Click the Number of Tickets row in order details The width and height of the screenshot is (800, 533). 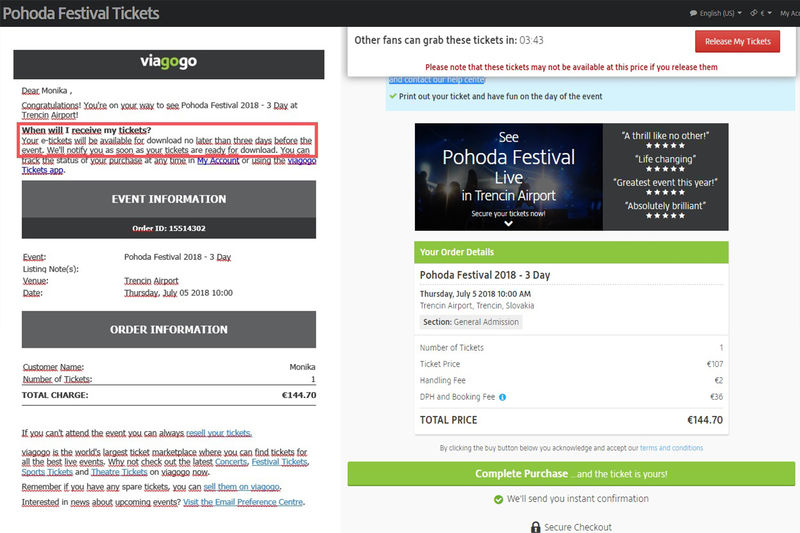(x=571, y=348)
